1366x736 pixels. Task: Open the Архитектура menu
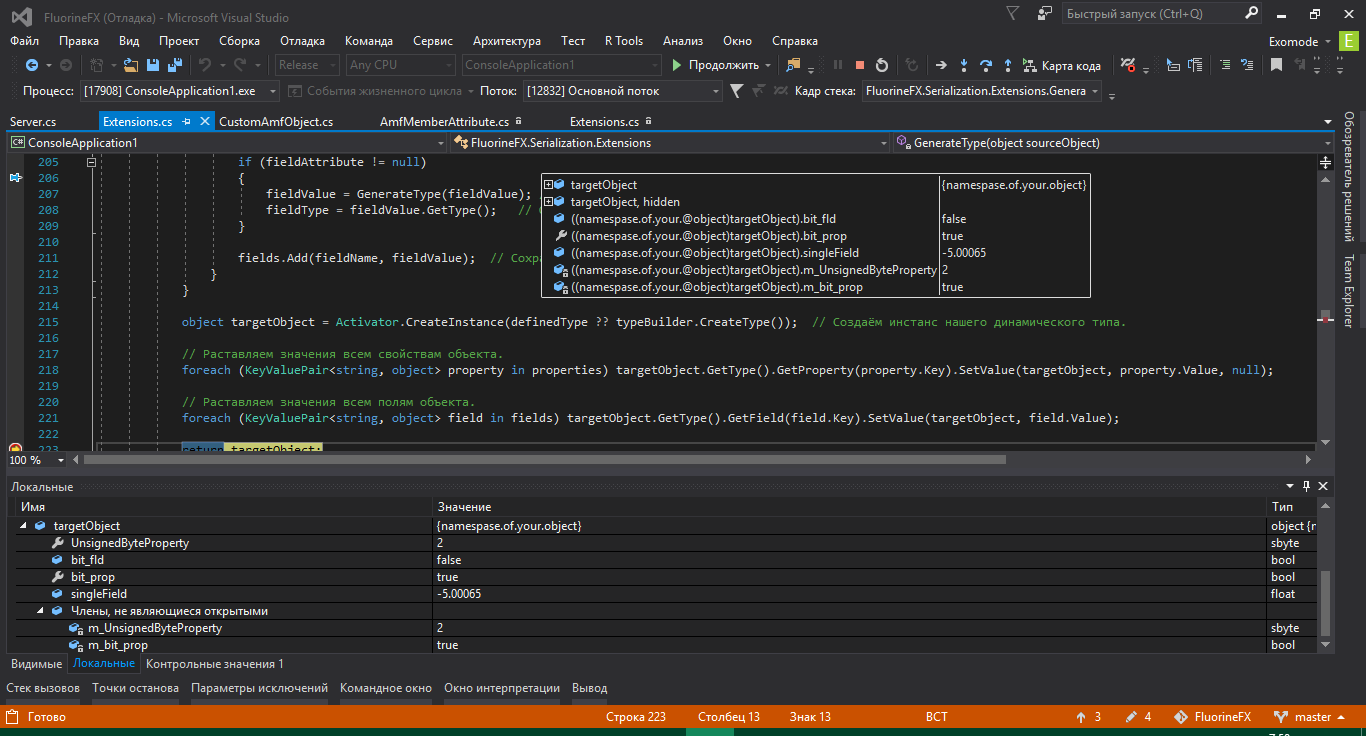coord(507,41)
